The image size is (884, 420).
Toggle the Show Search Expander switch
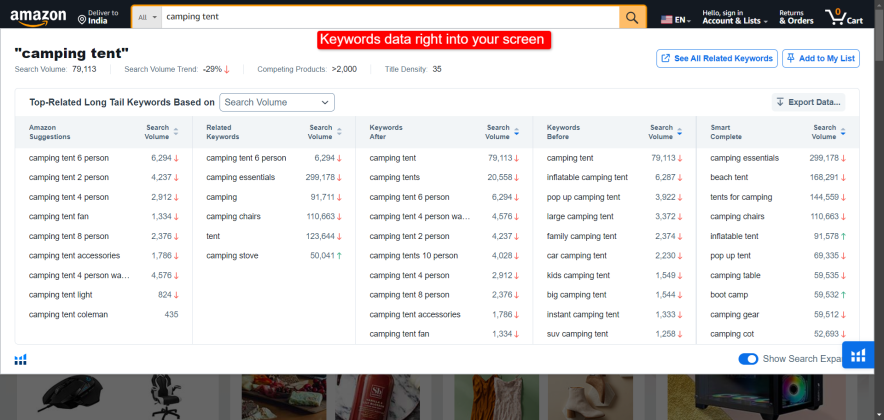coord(748,359)
